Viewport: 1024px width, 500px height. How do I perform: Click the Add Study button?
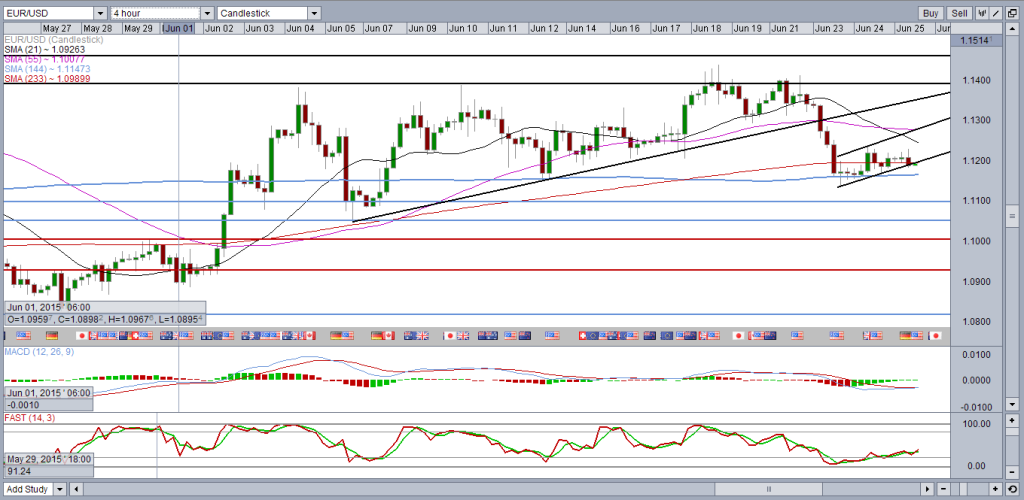coord(29,489)
